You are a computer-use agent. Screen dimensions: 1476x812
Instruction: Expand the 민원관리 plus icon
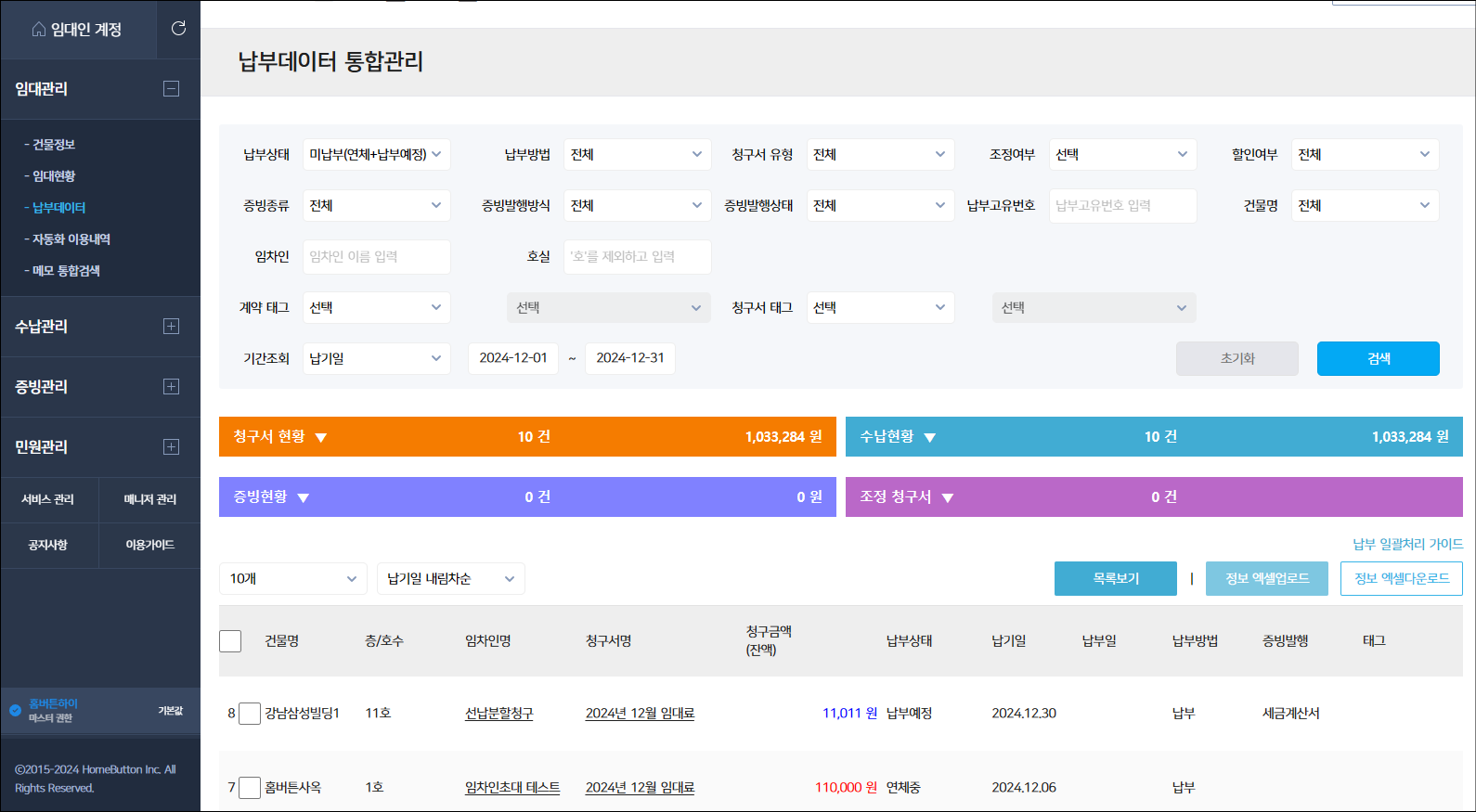[x=171, y=447]
